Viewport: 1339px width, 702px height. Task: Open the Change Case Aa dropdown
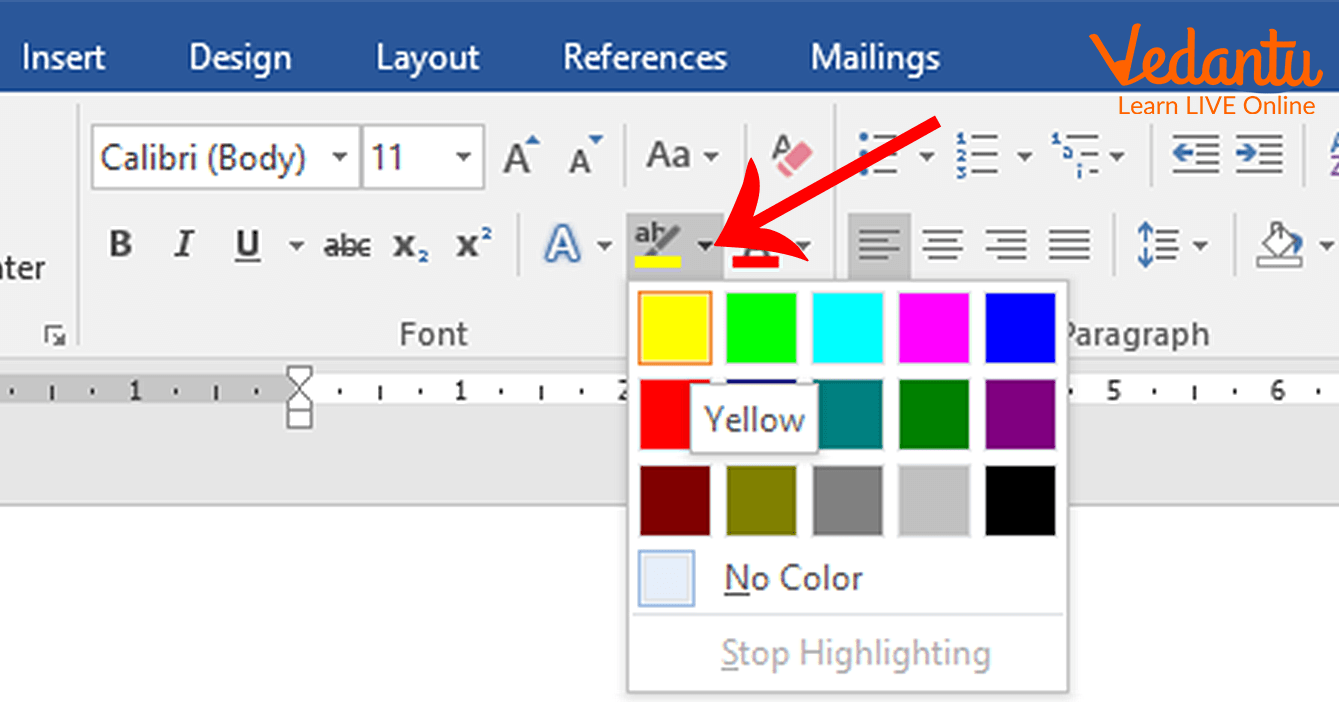point(682,156)
